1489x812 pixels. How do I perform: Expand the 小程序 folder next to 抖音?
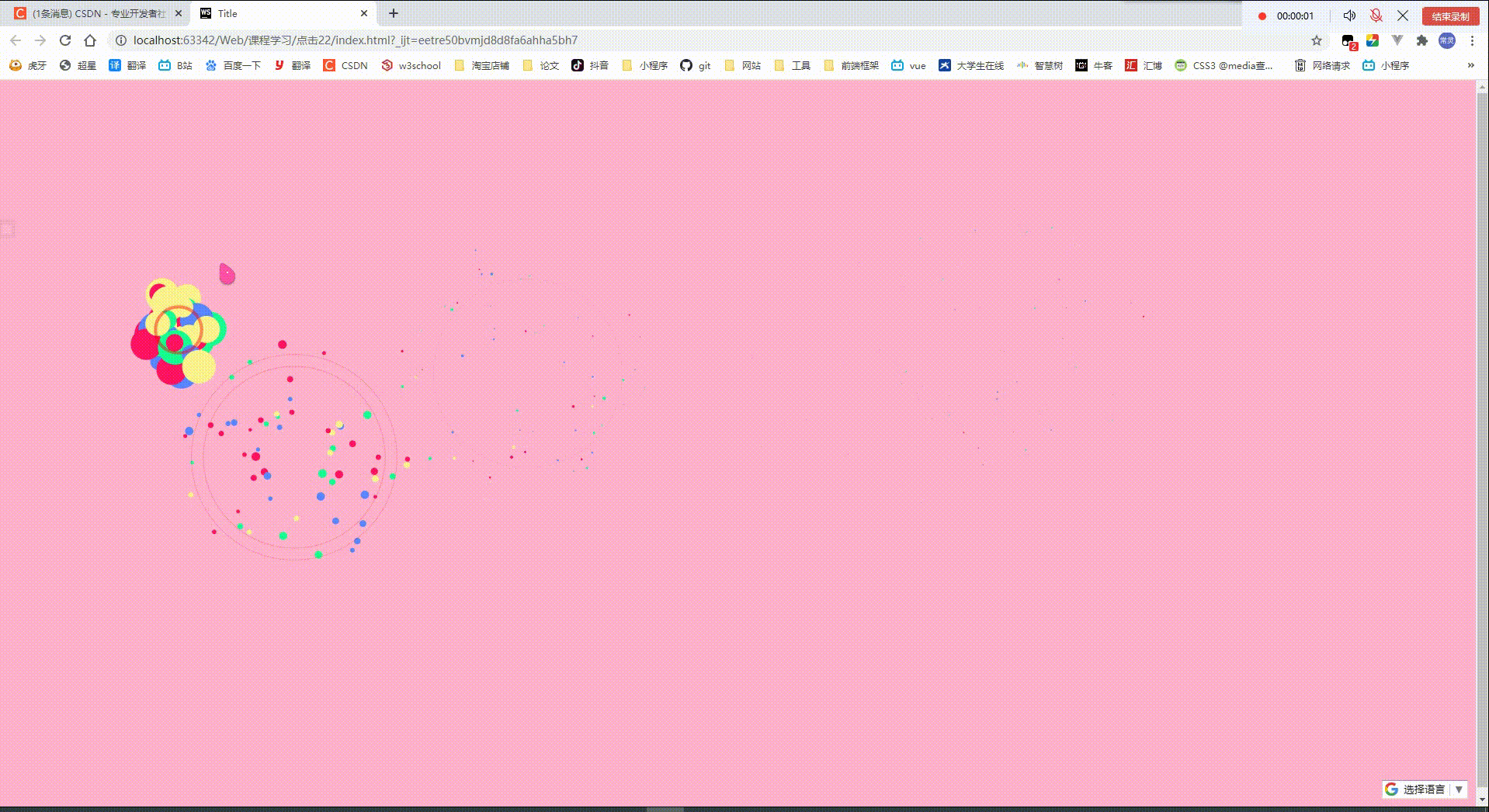(644, 65)
